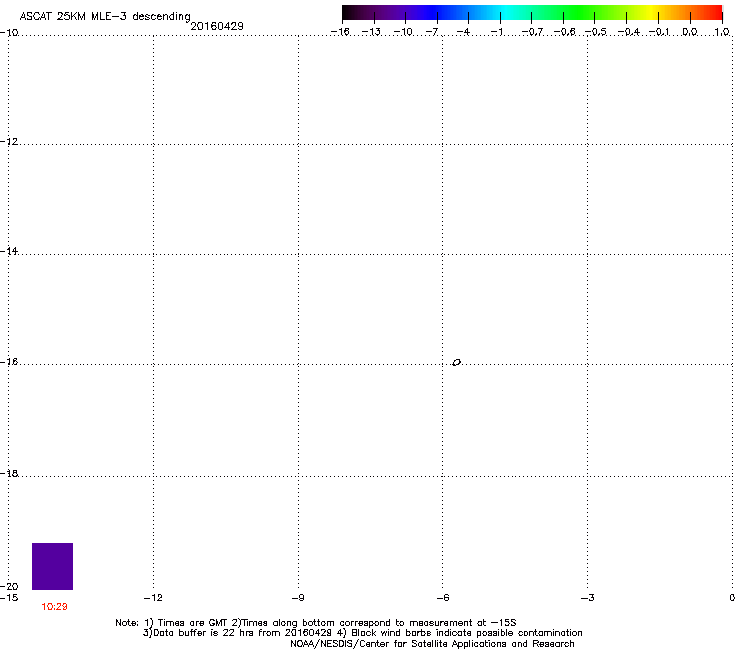Click the color bar label -1
The height and width of the screenshot is (650, 740).
click(497, 32)
